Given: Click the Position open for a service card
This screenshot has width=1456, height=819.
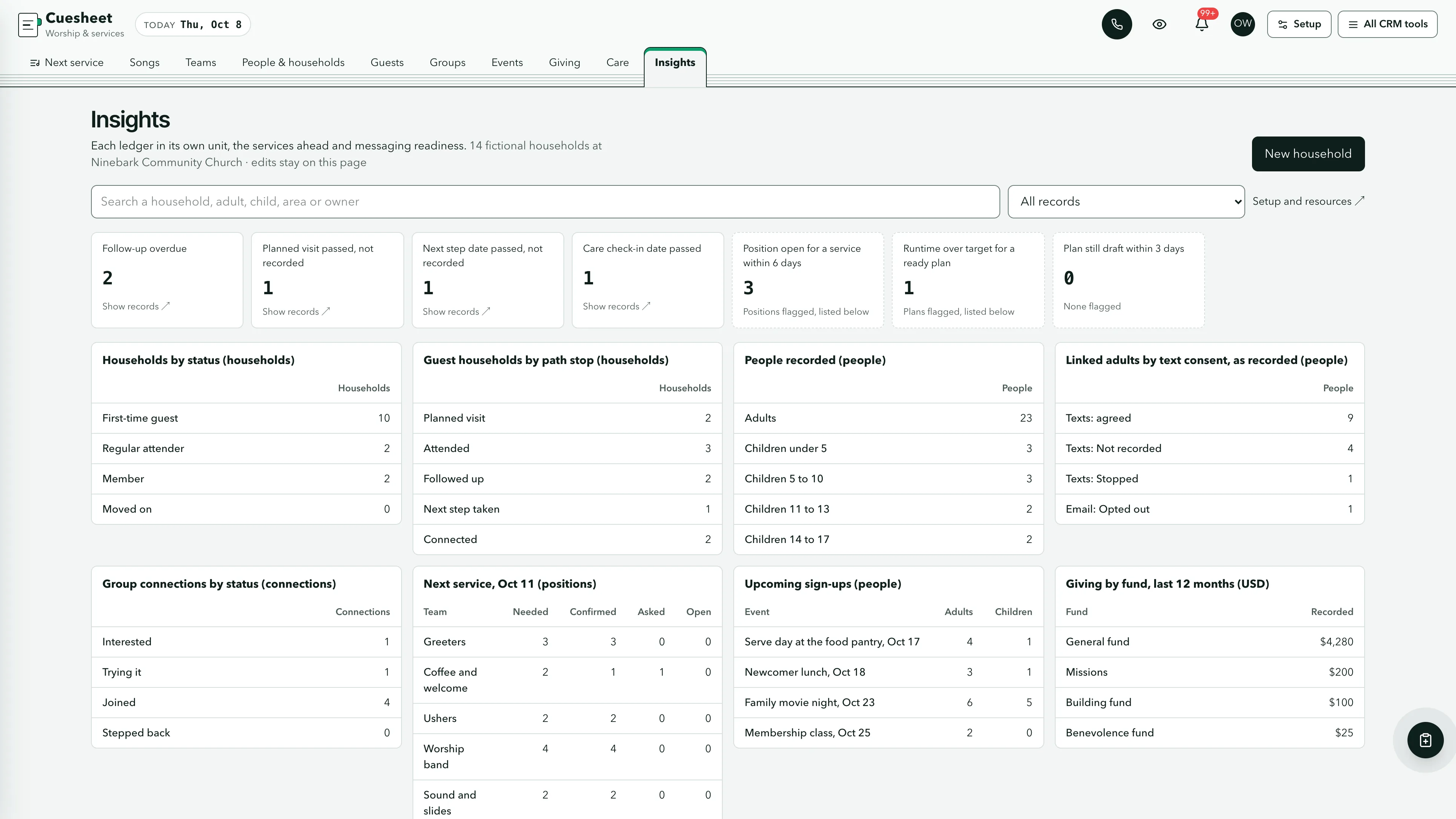Looking at the screenshot, I should coord(807,280).
